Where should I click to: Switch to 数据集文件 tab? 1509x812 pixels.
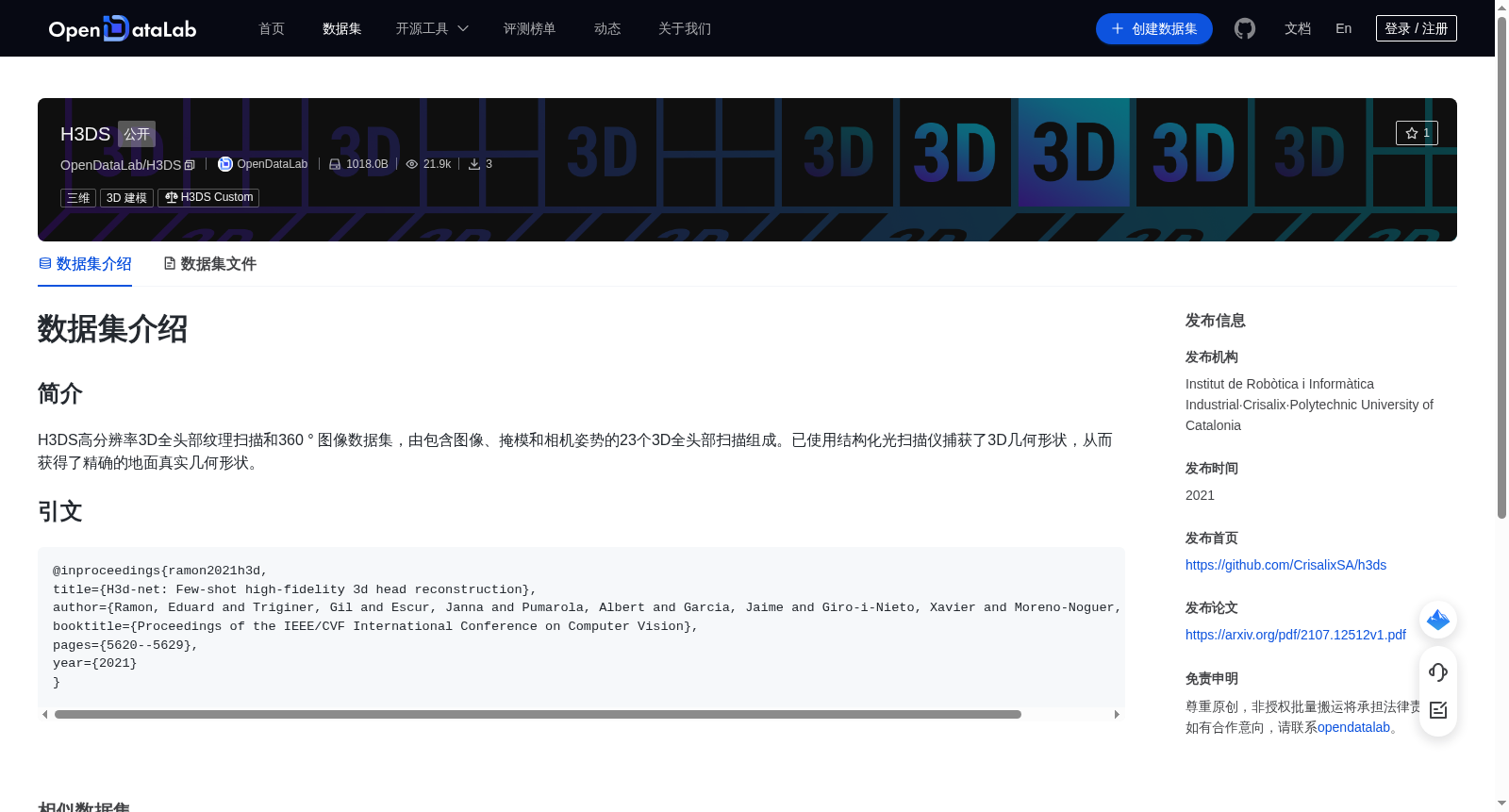pyautogui.click(x=209, y=264)
